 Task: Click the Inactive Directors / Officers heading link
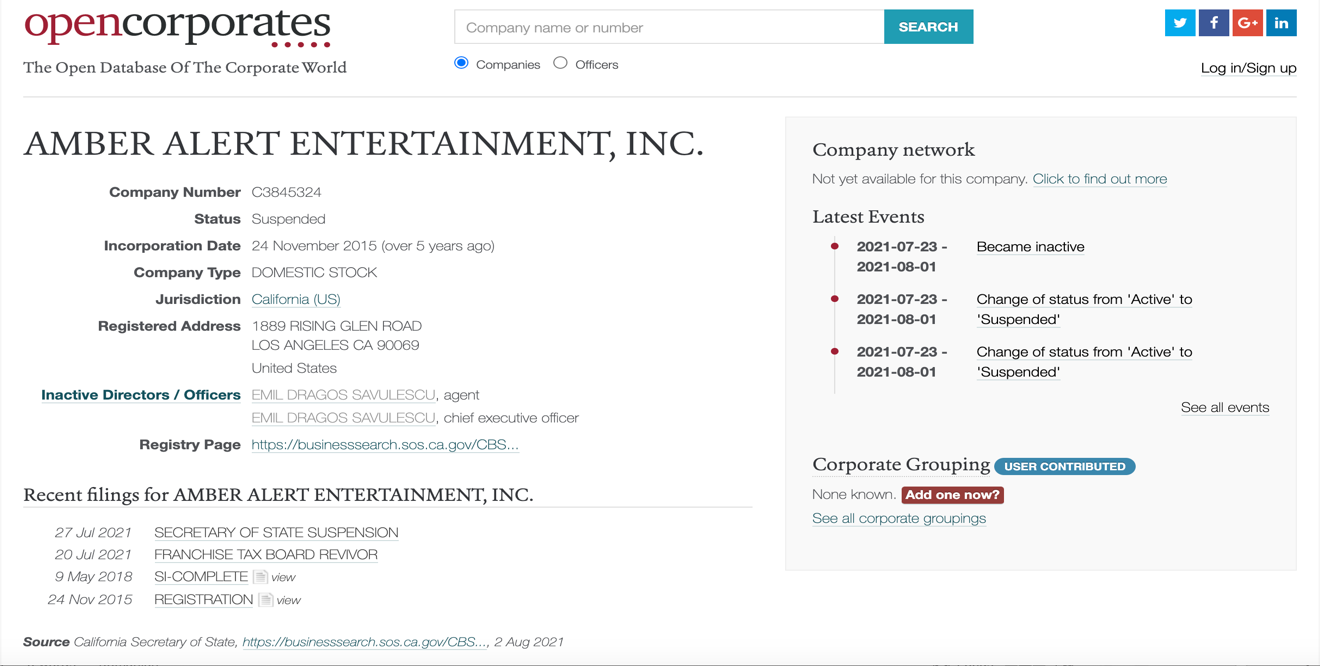coord(141,395)
